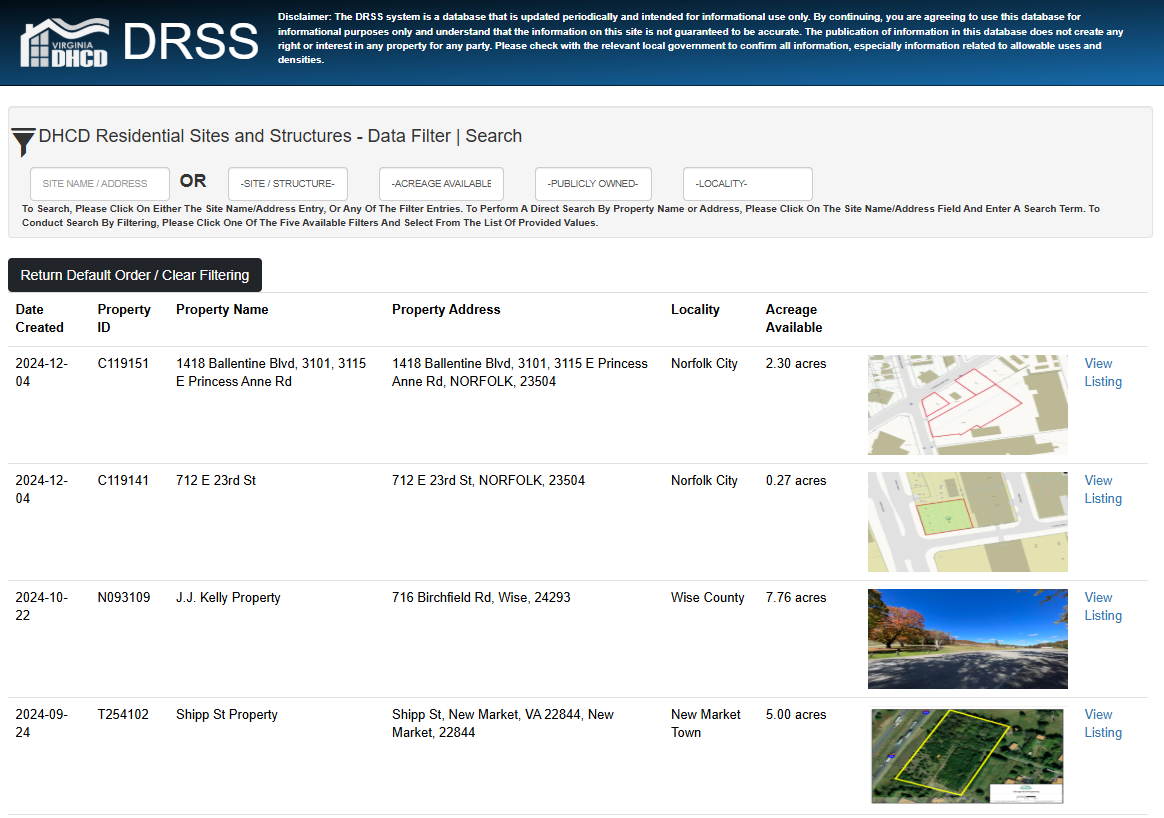Open the Publicly Owned filter dropdown

pos(593,184)
